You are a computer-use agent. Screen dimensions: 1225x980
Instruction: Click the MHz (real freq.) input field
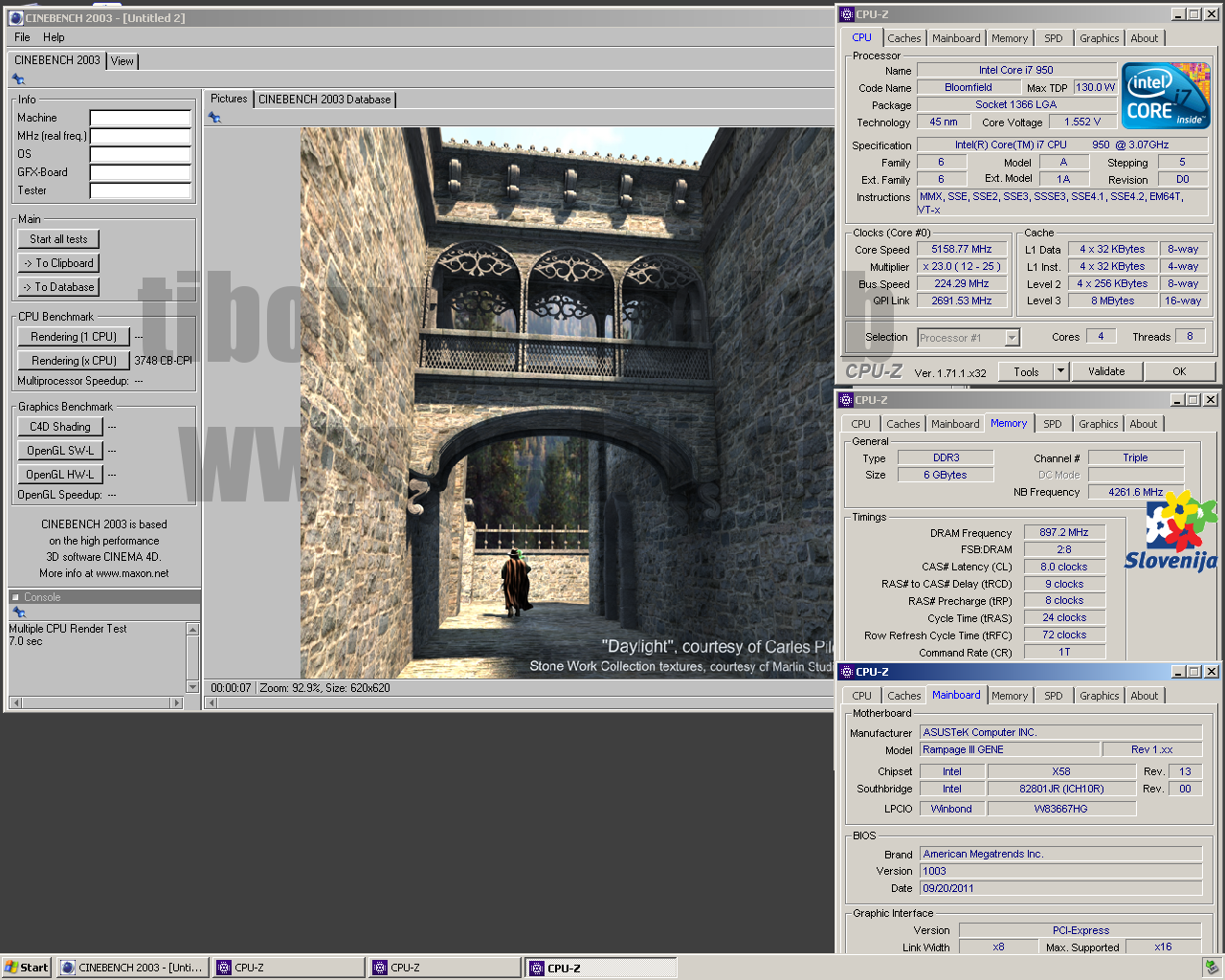(141, 136)
